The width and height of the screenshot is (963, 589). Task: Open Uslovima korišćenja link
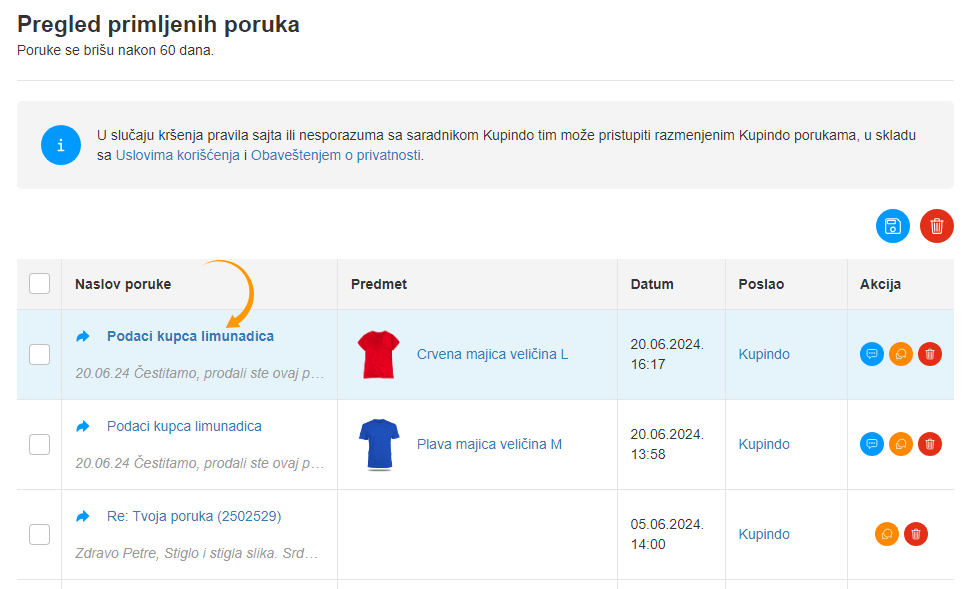point(177,155)
